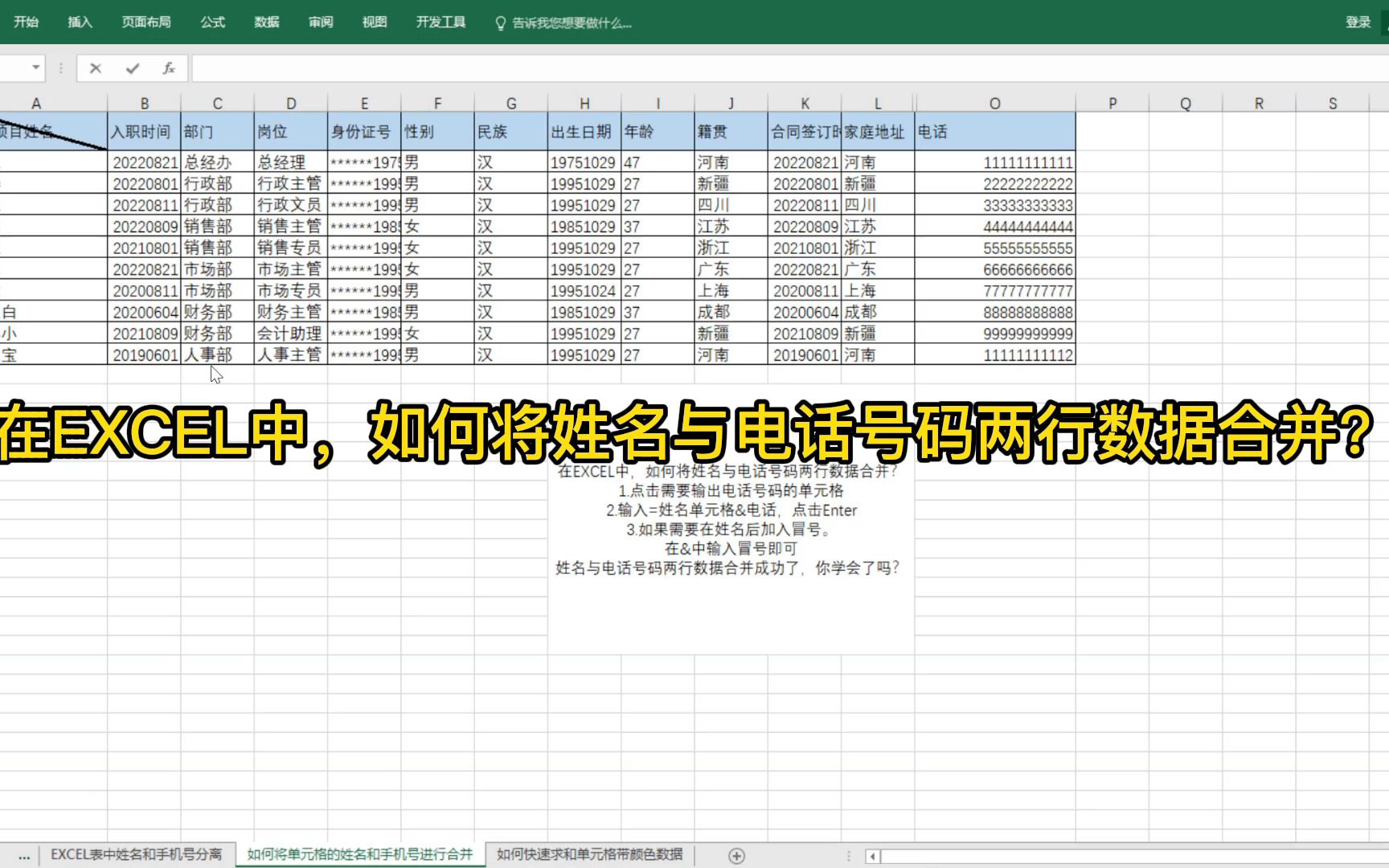This screenshot has width=1389, height=868.
Task: Click the 登录 sign-in button
Action: tap(1358, 22)
